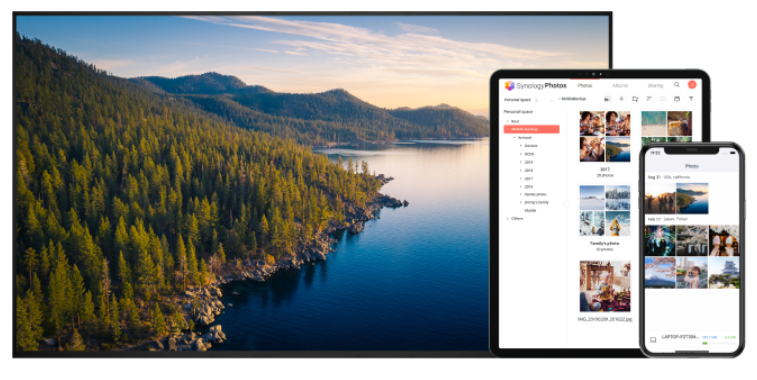Expand the Others tree node

(x=507, y=218)
